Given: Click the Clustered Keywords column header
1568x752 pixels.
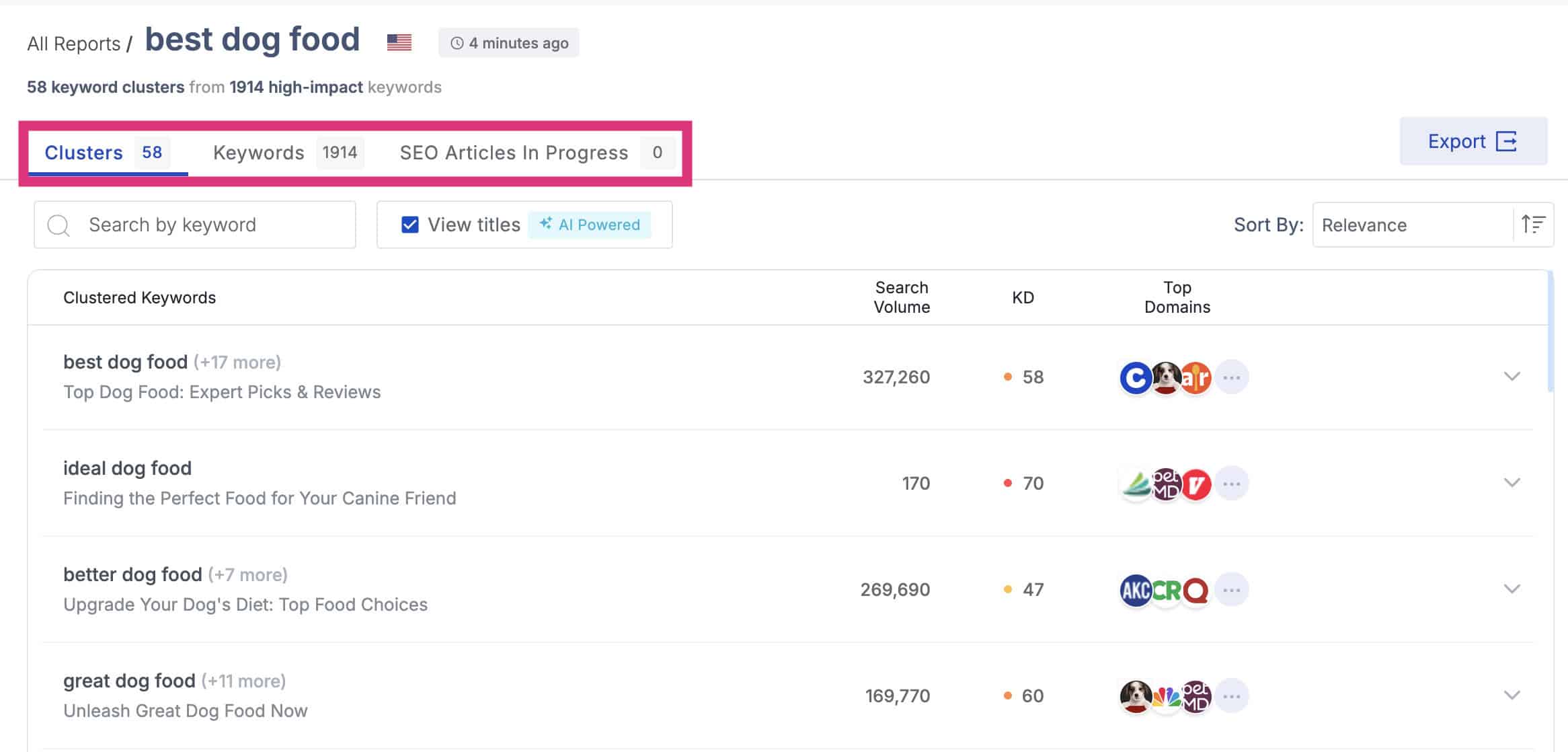Looking at the screenshot, I should point(139,297).
